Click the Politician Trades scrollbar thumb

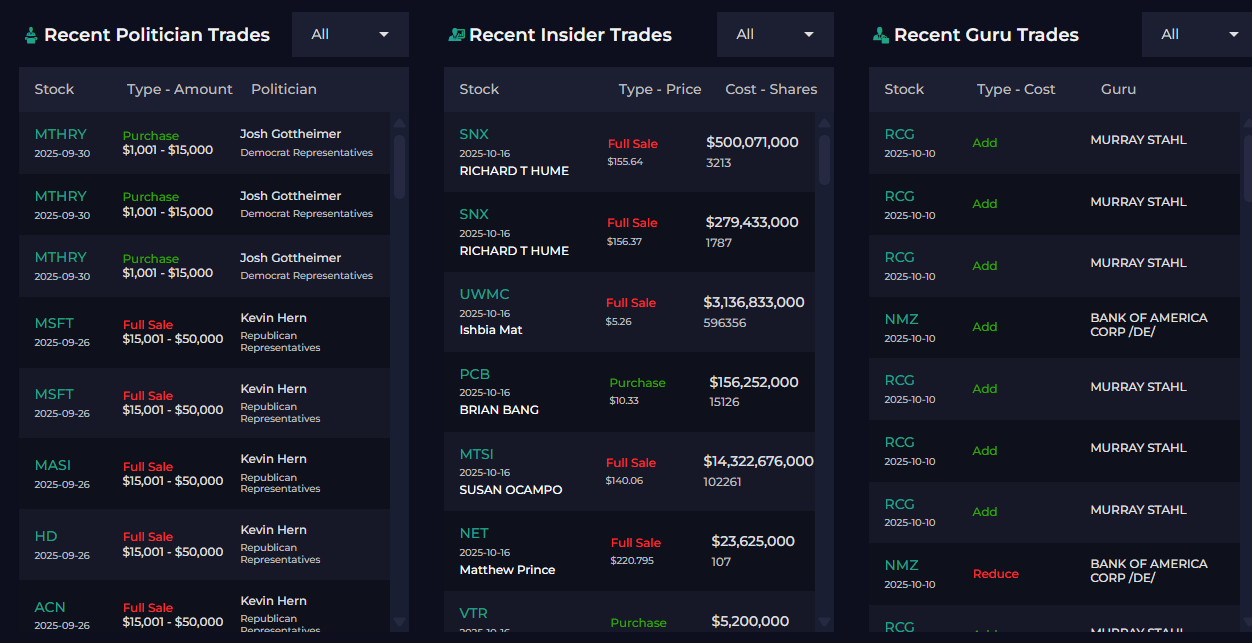click(400, 166)
